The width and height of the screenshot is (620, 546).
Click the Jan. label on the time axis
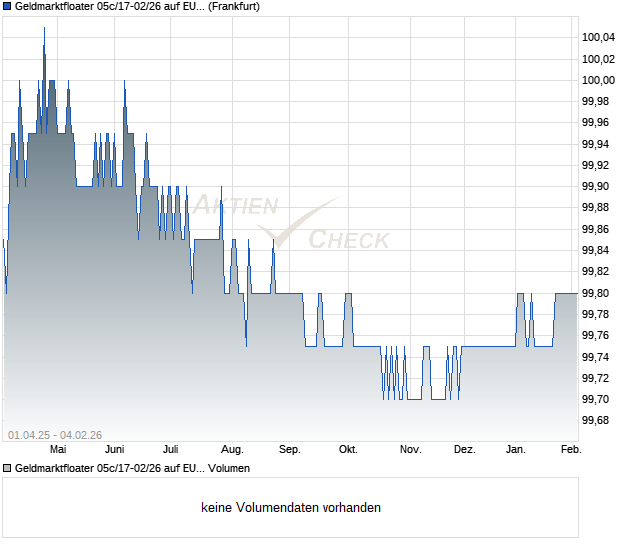pos(516,450)
